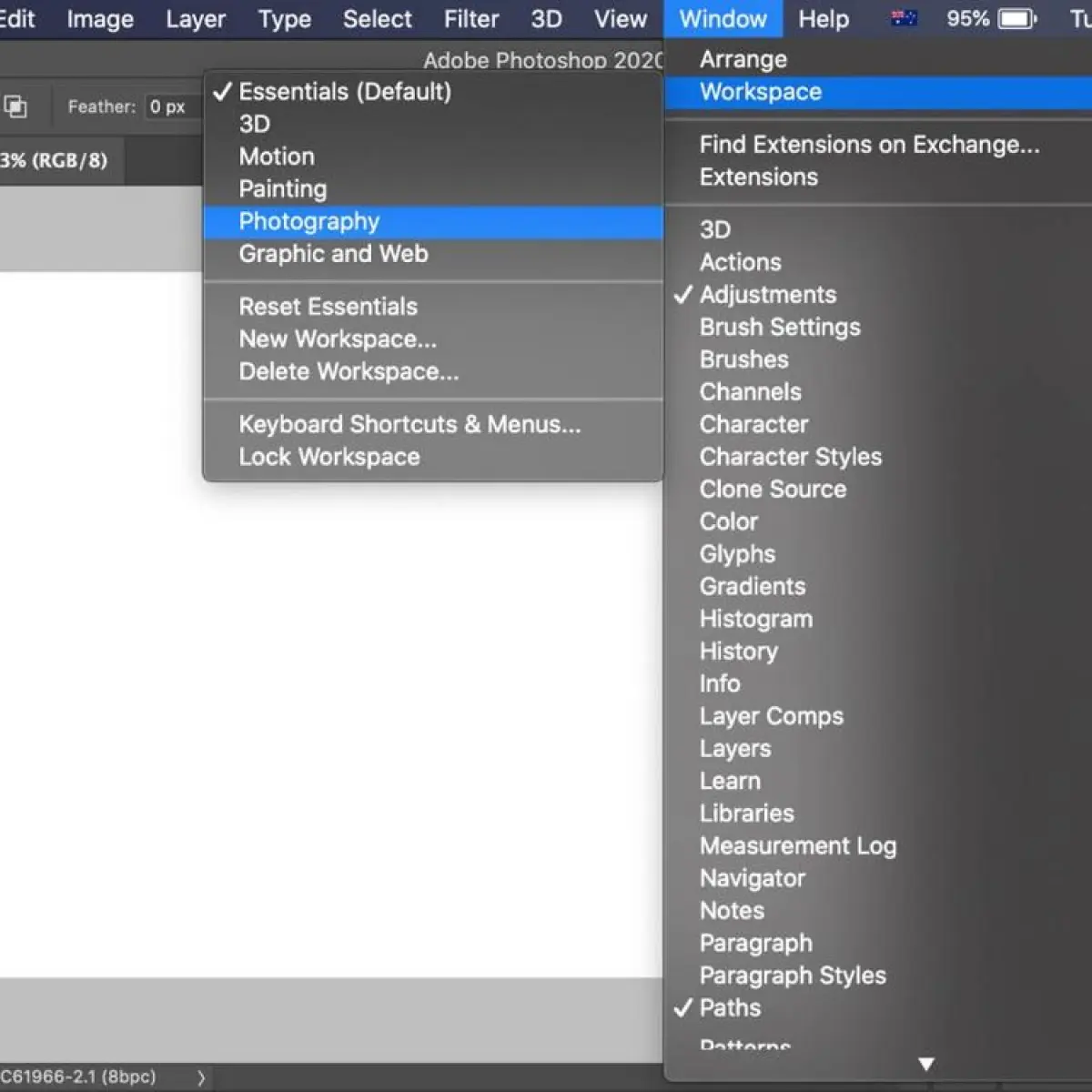Image resolution: width=1092 pixels, height=1092 pixels.
Task: Show the 3D panel from Window menu
Action: (x=878, y=230)
